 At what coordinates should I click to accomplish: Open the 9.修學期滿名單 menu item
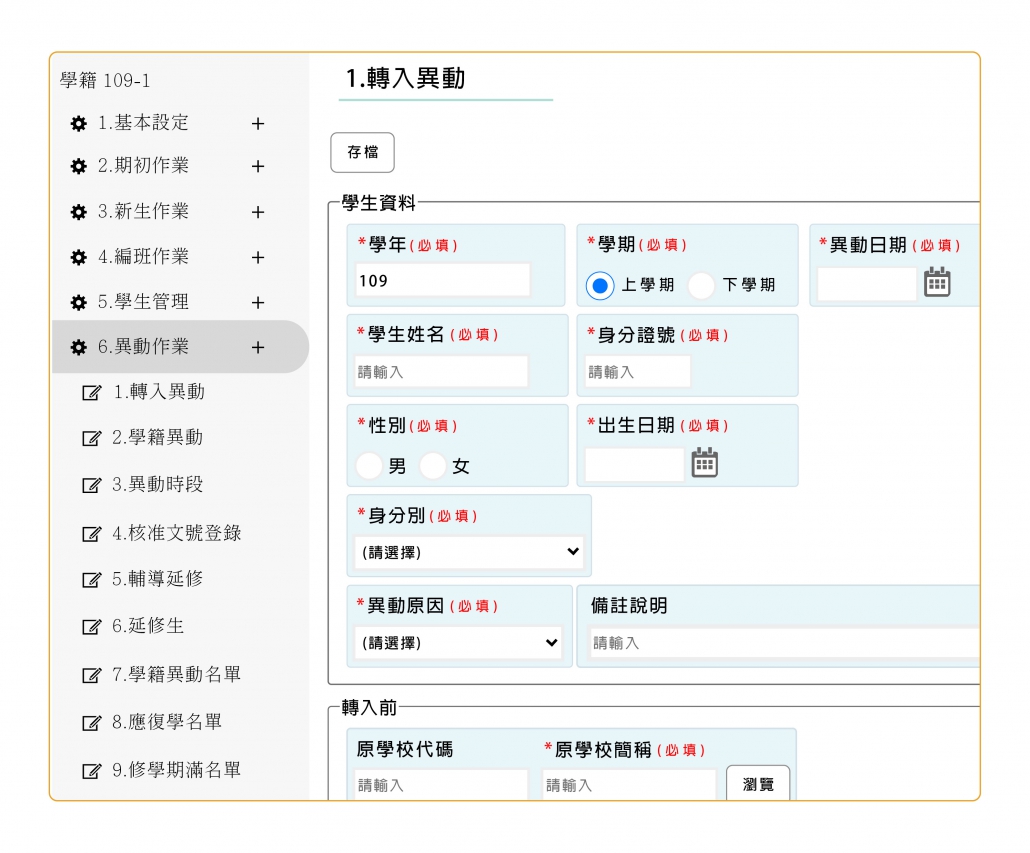pos(176,770)
